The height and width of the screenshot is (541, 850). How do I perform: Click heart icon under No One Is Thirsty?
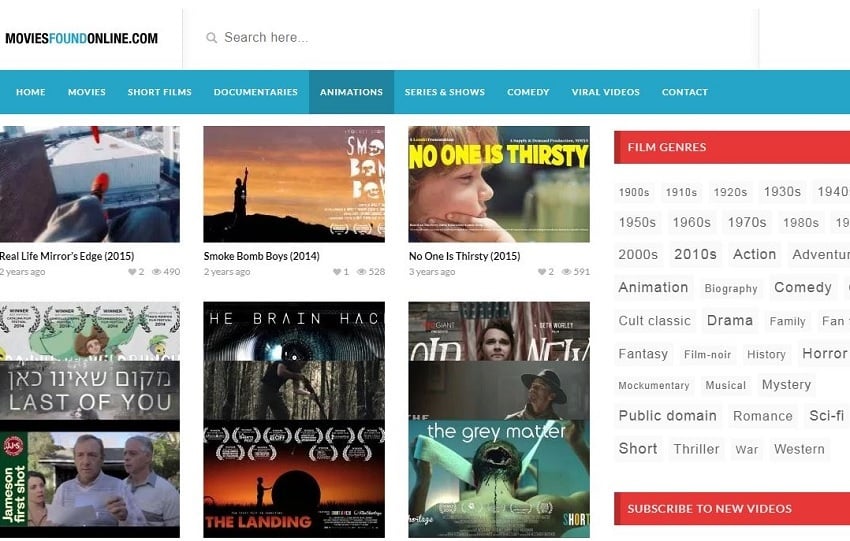(x=541, y=272)
